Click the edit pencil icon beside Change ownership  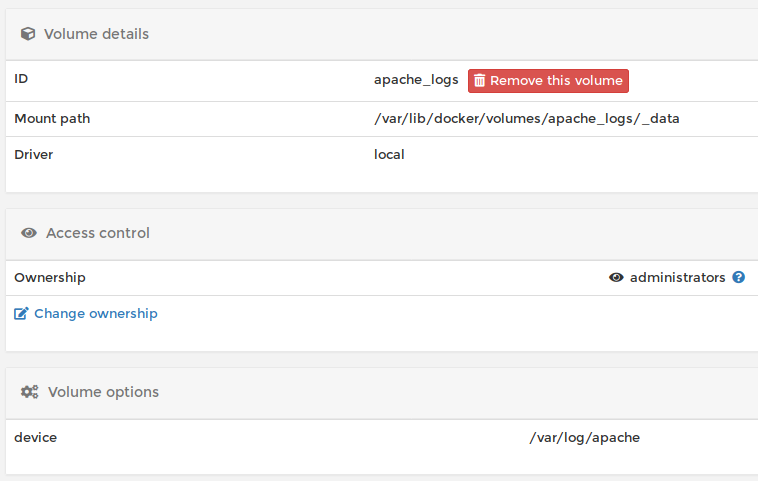coord(21,314)
